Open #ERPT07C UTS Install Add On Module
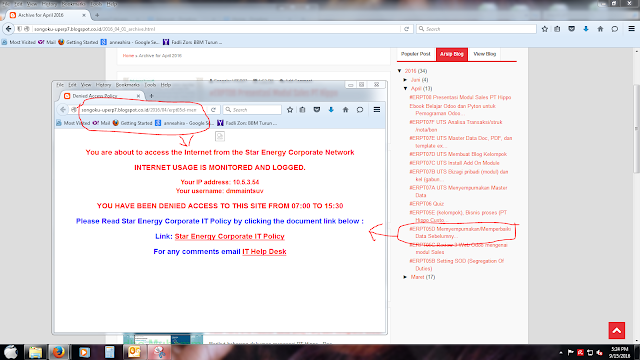 [454, 163]
